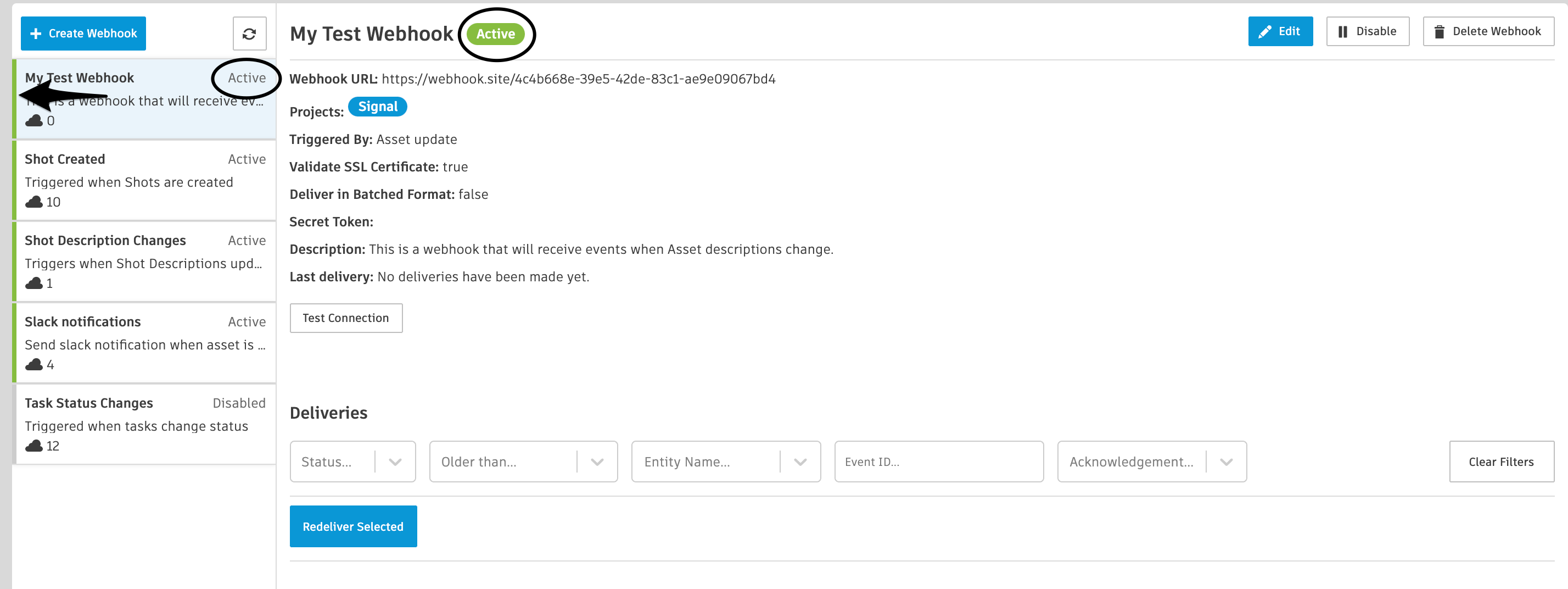The image size is (1568, 589).
Task: Click the Redeliver Selected button
Action: (x=353, y=526)
